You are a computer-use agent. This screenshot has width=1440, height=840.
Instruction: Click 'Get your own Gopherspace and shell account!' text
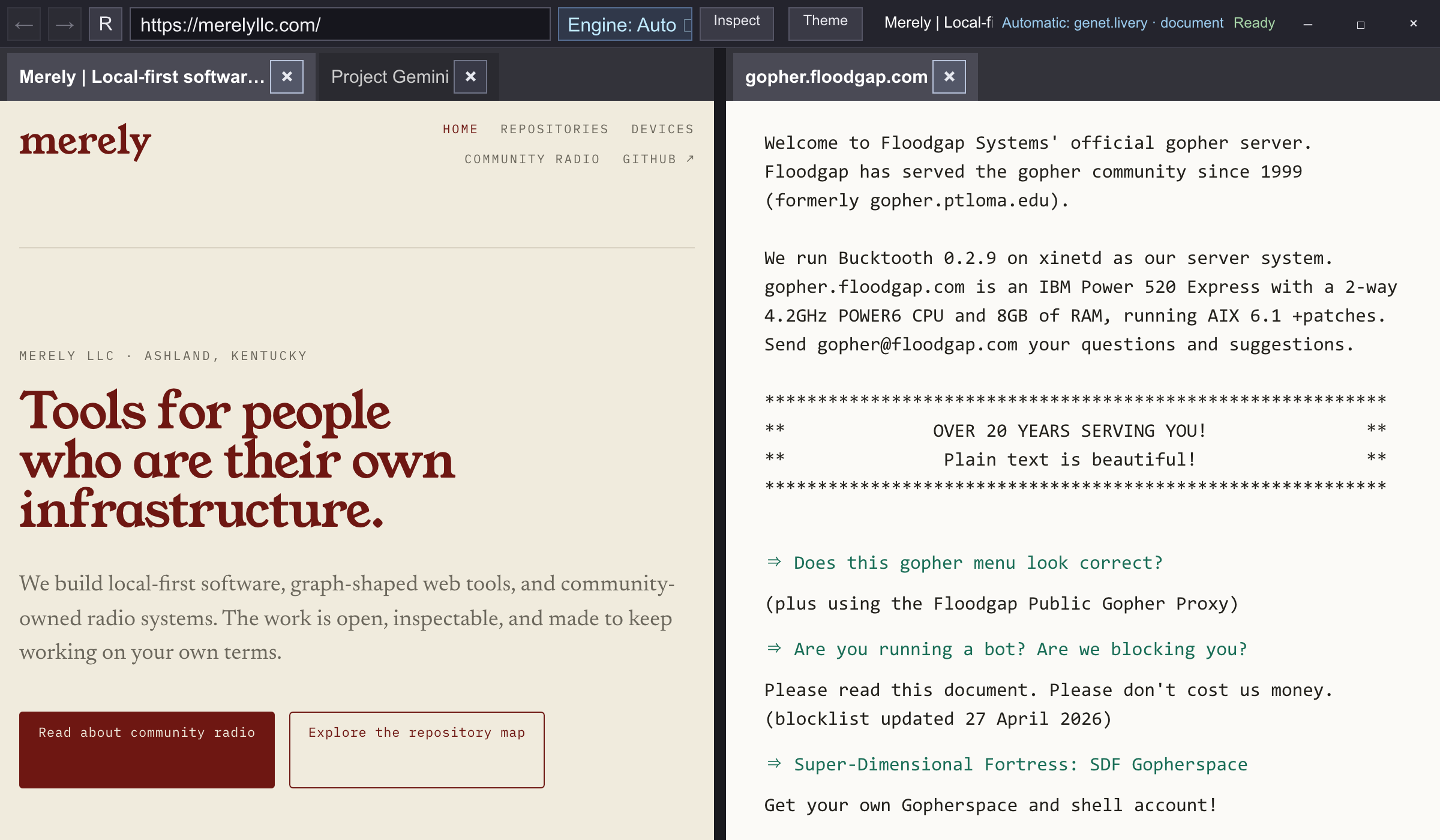point(991,805)
